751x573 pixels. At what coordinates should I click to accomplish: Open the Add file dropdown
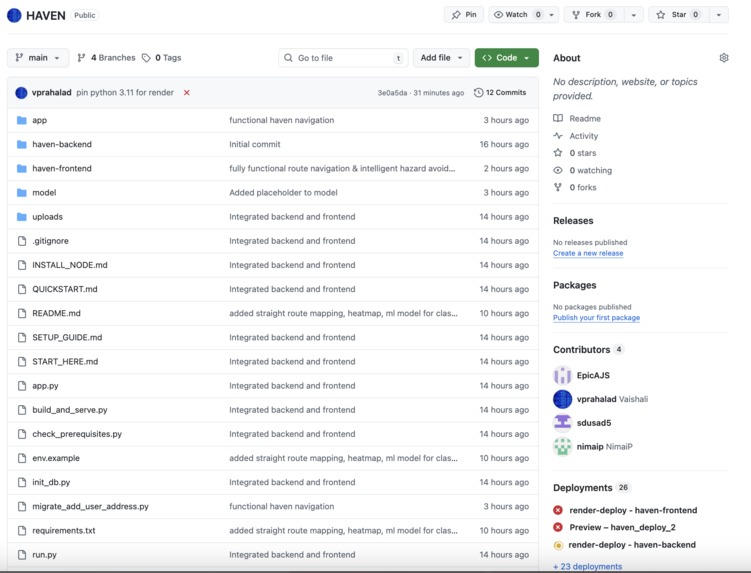point(441,58)
